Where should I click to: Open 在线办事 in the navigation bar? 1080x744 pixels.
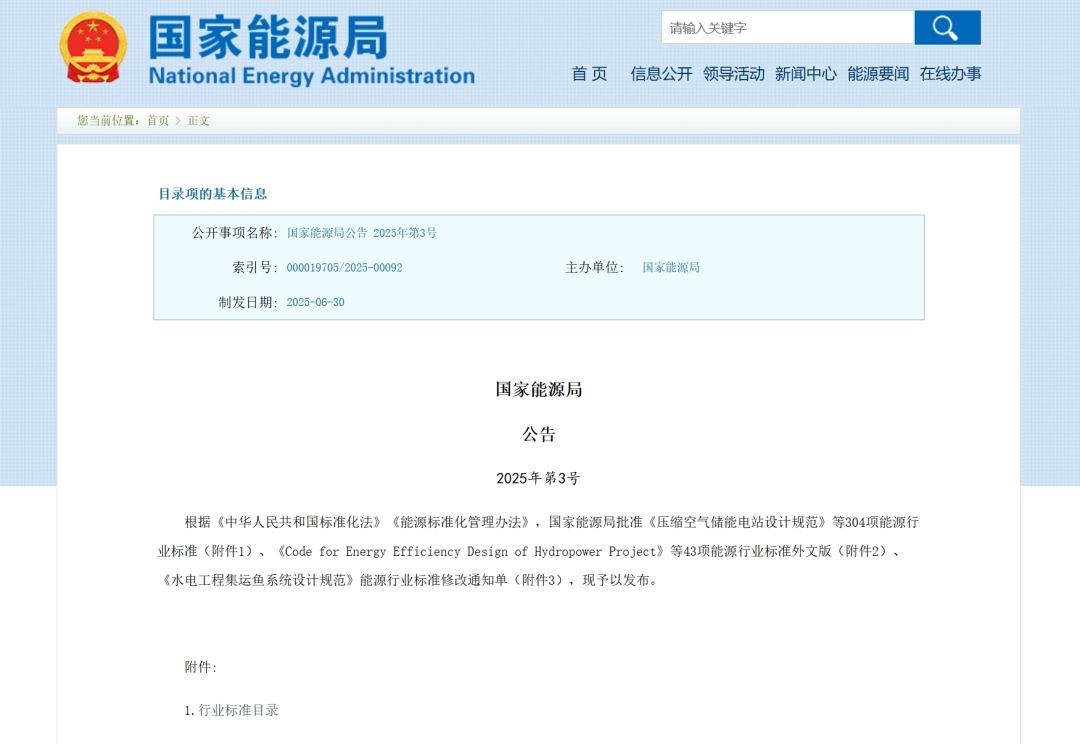point(950,74)
